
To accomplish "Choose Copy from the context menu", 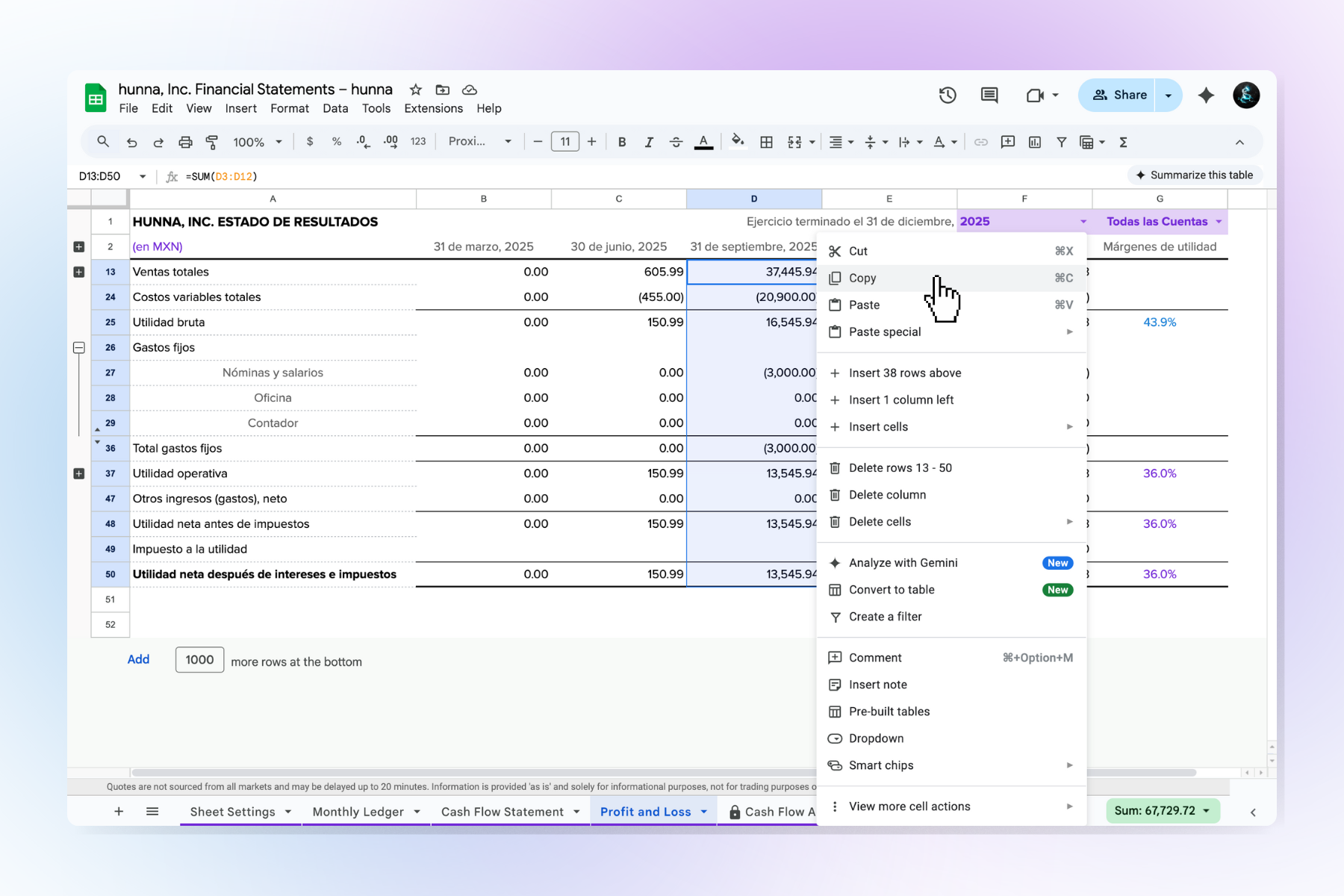I will coord(862,278).
